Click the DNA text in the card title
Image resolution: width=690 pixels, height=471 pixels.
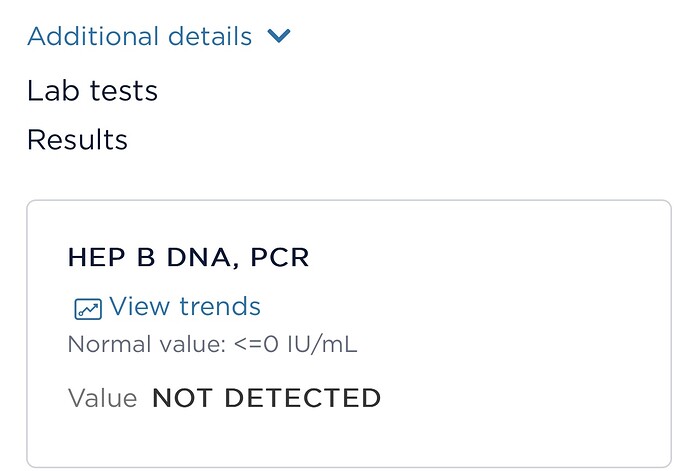[x=198, y=258]
